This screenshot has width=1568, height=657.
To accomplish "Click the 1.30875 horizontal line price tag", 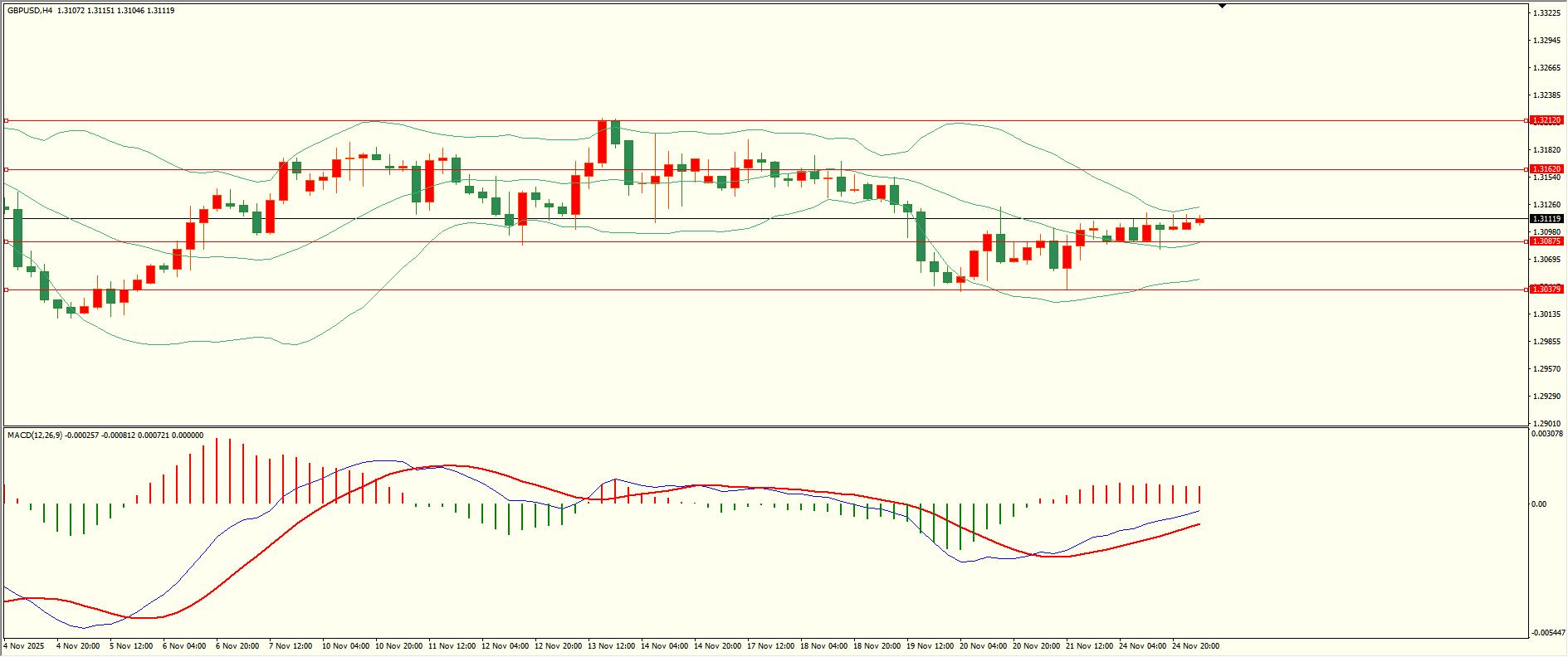I will click(1546, 241).
